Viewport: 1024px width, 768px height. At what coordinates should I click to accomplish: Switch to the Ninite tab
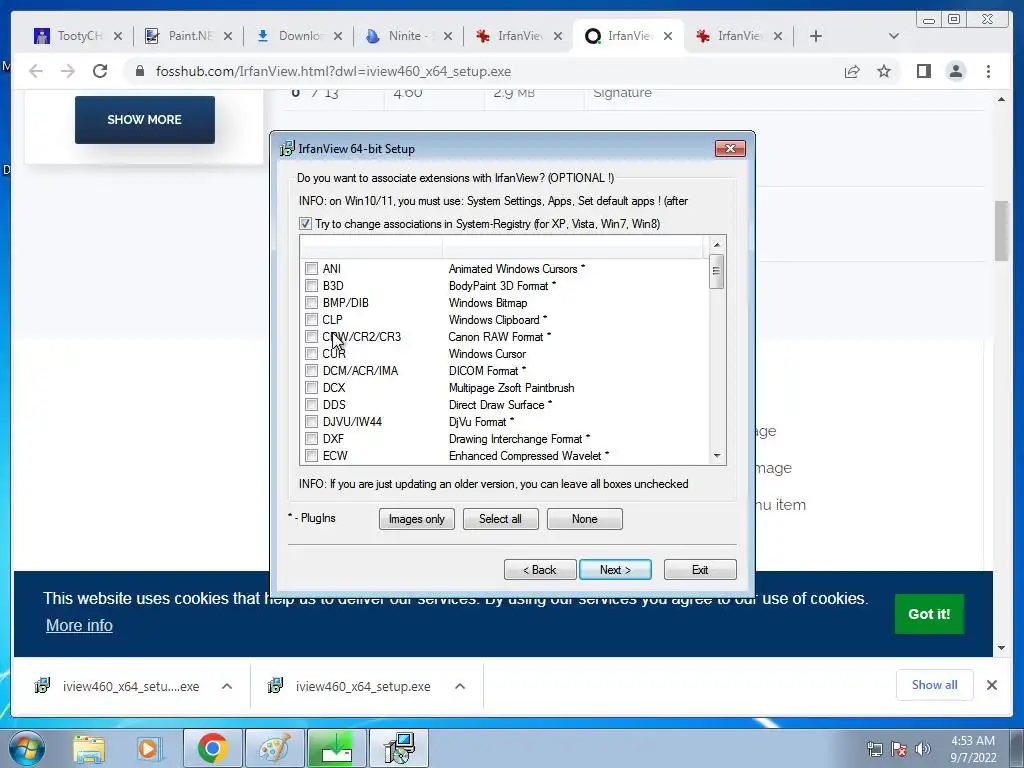(x=409, y=37)
